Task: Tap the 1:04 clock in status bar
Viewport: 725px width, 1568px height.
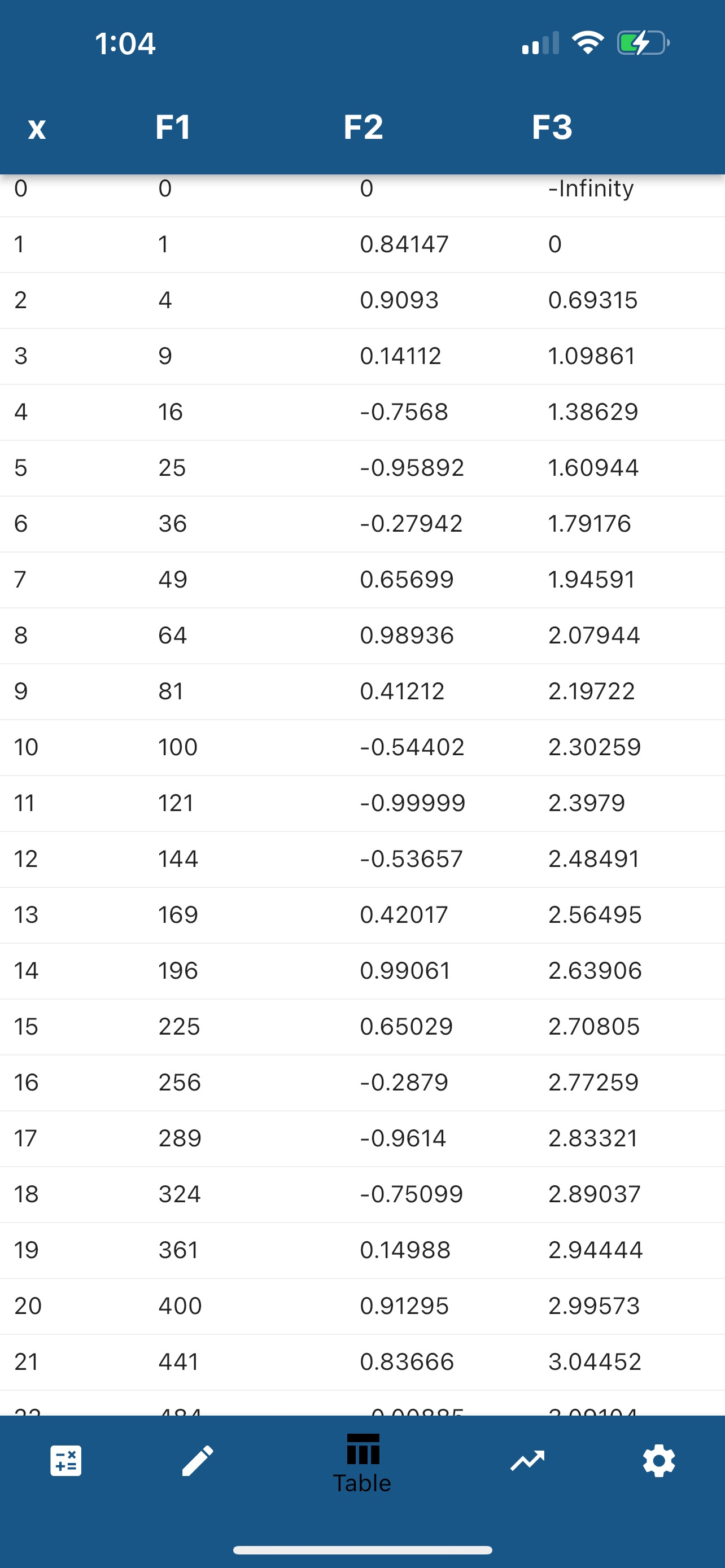Action: (x=125, y=43)
